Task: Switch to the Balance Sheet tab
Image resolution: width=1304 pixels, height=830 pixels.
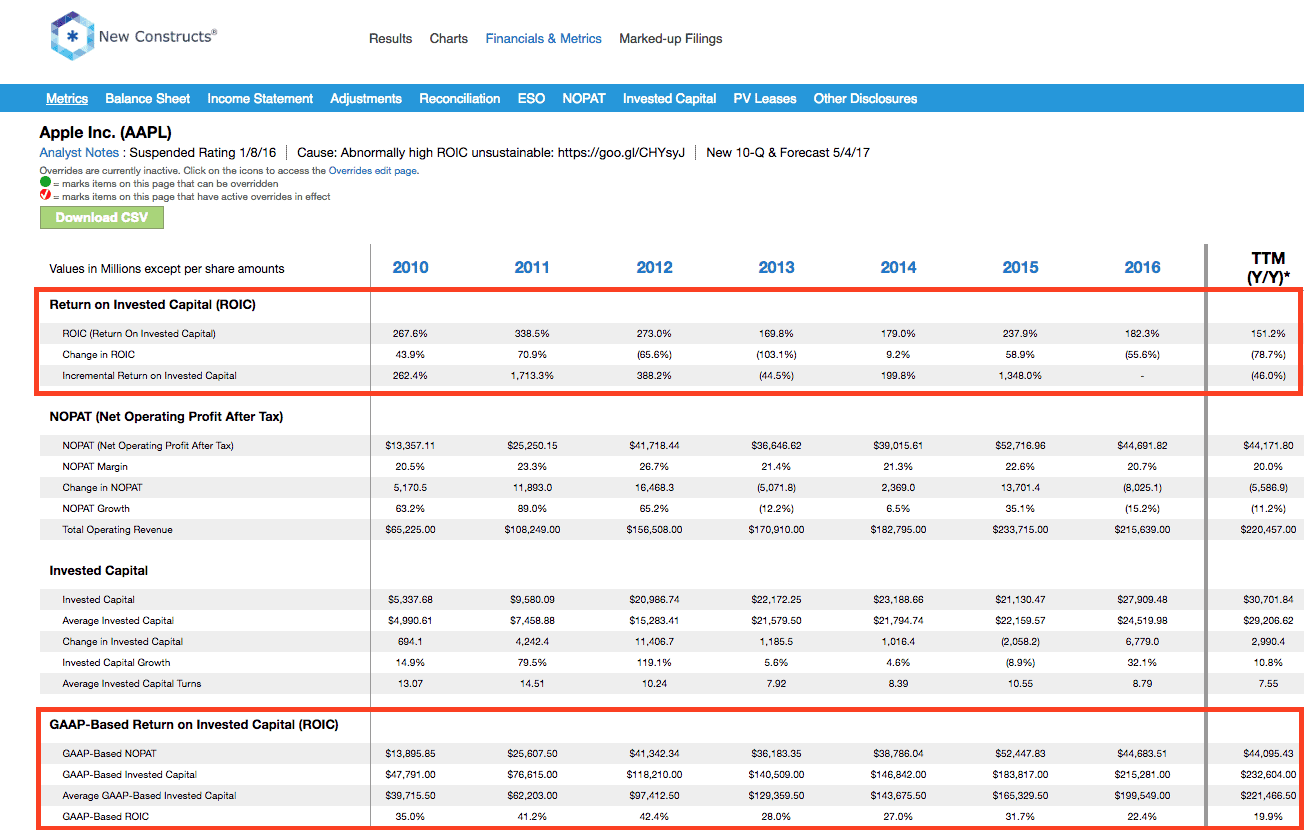Action: [x=147, y=98]
